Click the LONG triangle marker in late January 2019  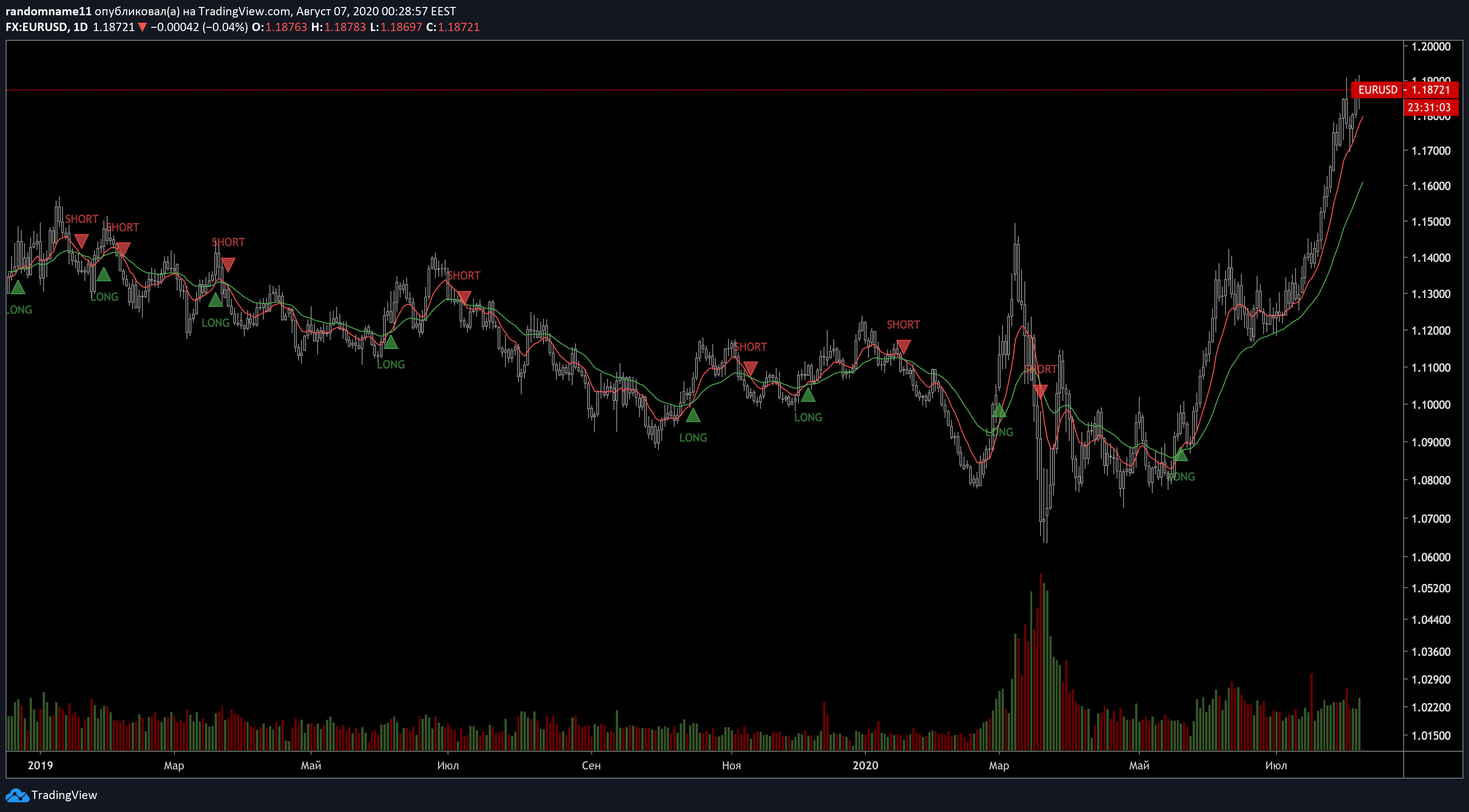coord(103,274)
